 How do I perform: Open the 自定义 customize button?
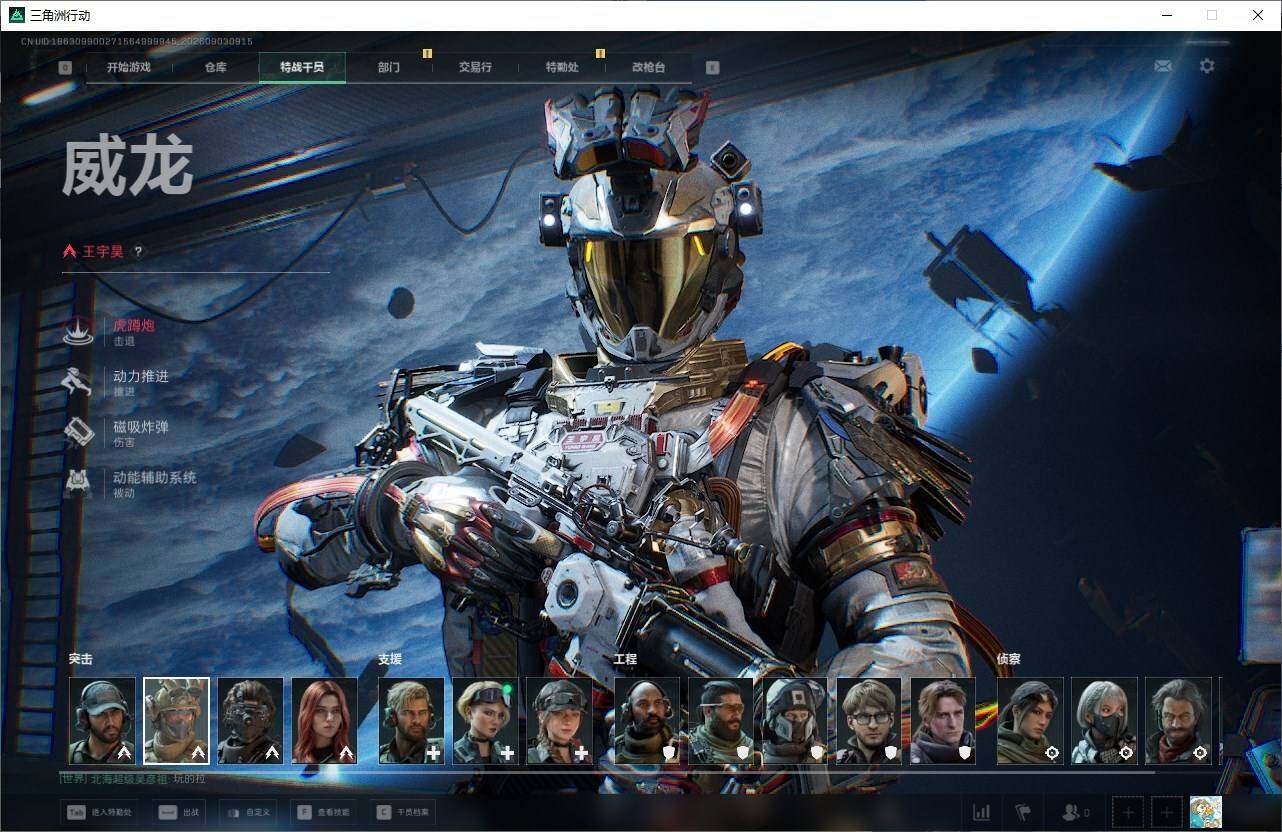coord(248,812)
